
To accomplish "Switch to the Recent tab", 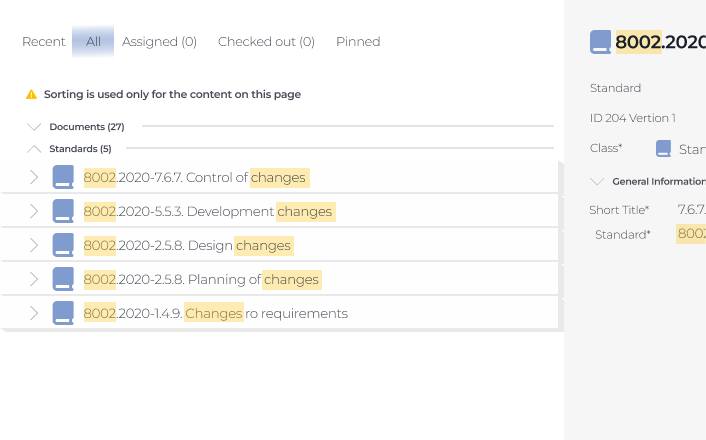I will [x=44, y=42].
